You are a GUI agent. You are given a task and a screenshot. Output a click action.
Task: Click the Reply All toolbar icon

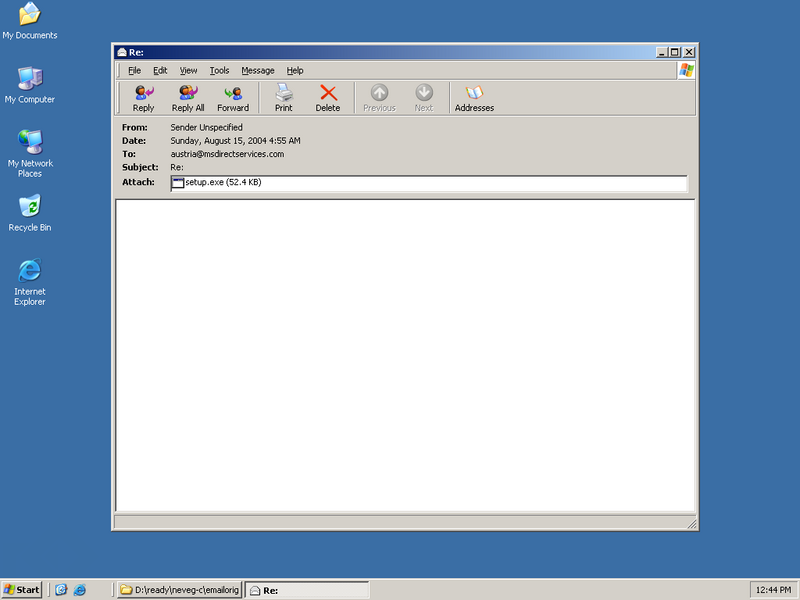[x=188, y=98]
